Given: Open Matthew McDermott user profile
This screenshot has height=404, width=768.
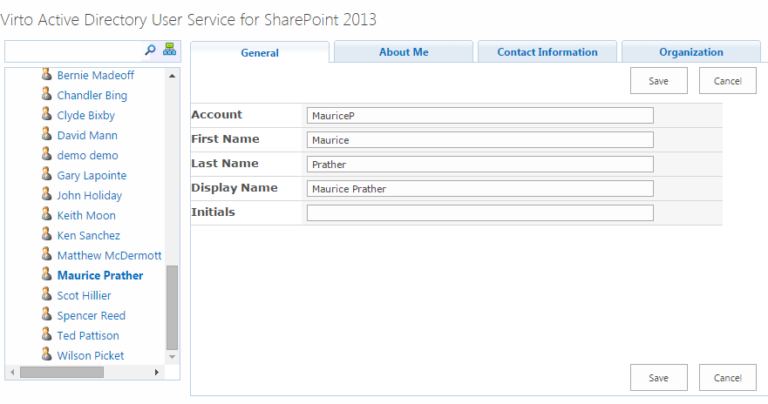Looking at the screenshot, I should (109, 255).
